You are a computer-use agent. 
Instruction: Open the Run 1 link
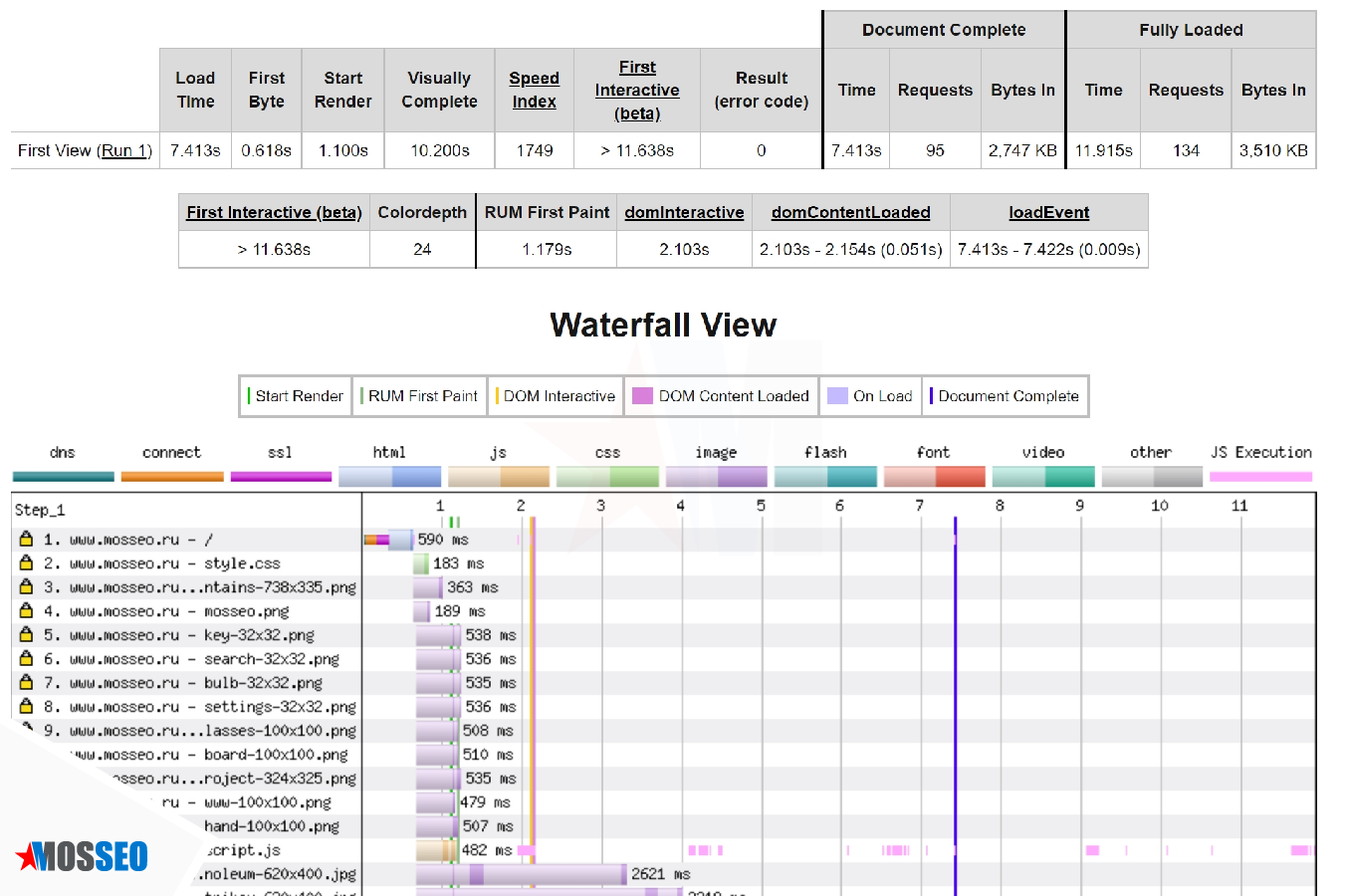(124, 150)
